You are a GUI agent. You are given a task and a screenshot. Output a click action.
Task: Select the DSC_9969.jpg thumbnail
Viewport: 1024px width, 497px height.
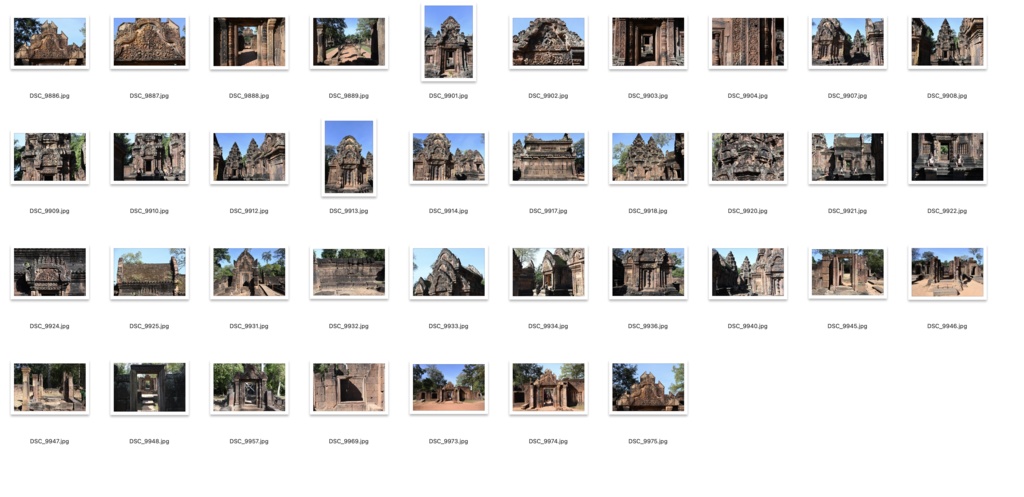(349, 388)
